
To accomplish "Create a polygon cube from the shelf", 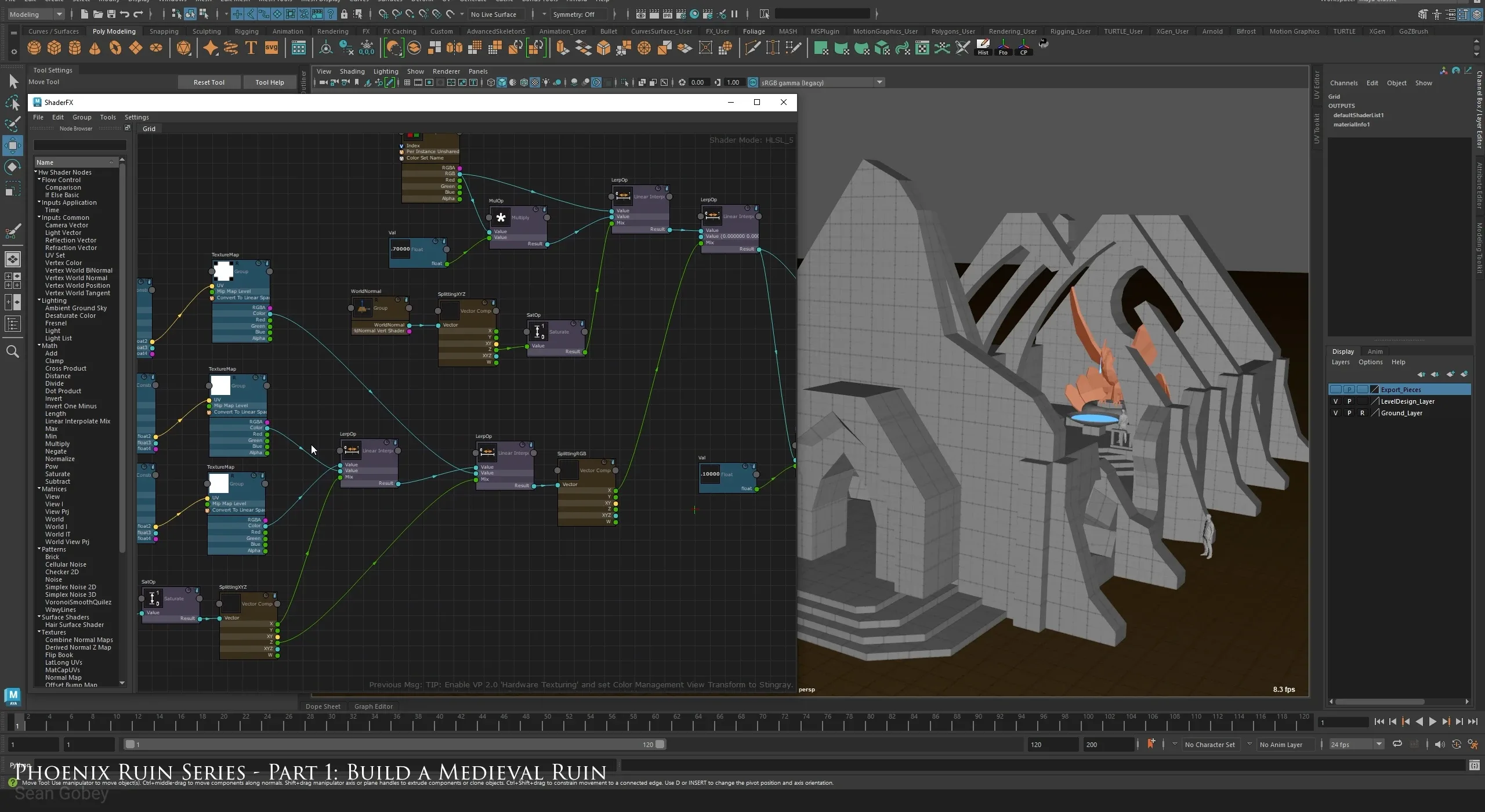I will (x=55, y=48).
